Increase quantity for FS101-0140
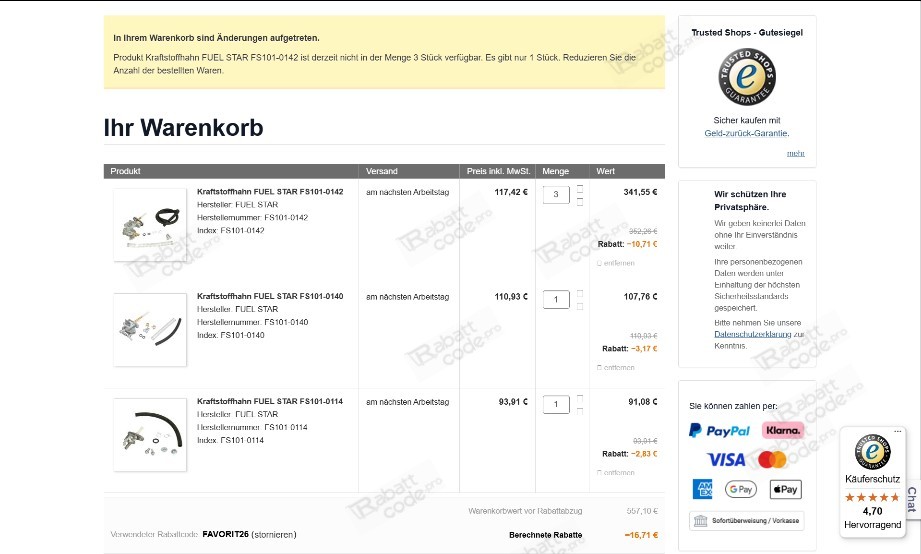The width and height of the screenshot is (921, 554). point(580,293)
